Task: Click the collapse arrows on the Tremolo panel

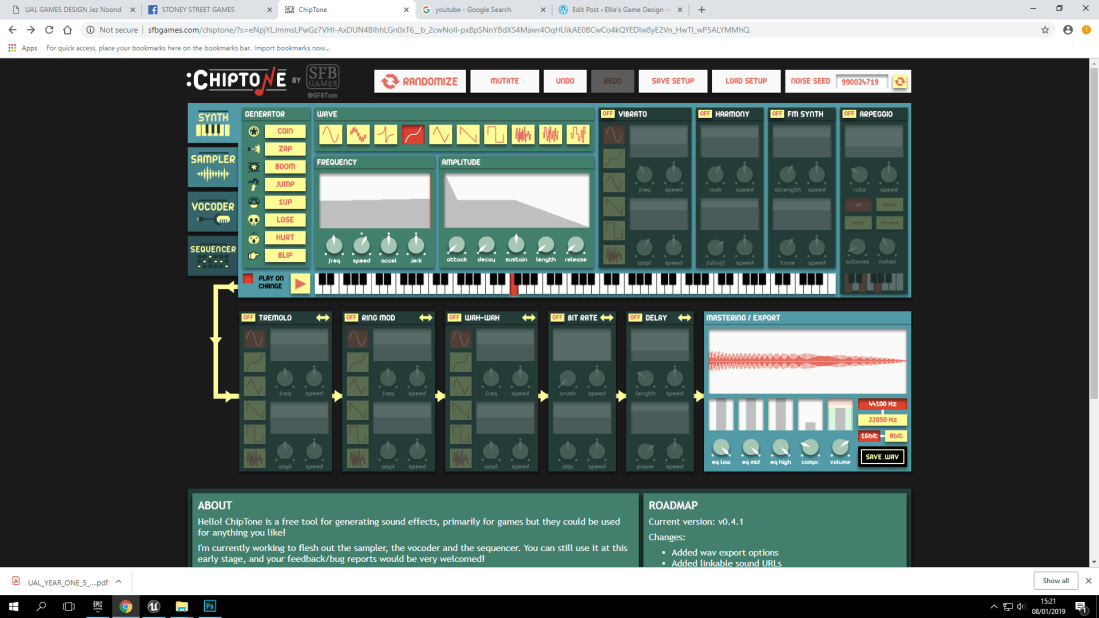Action: pyautogui.click(x=324, y=317)
